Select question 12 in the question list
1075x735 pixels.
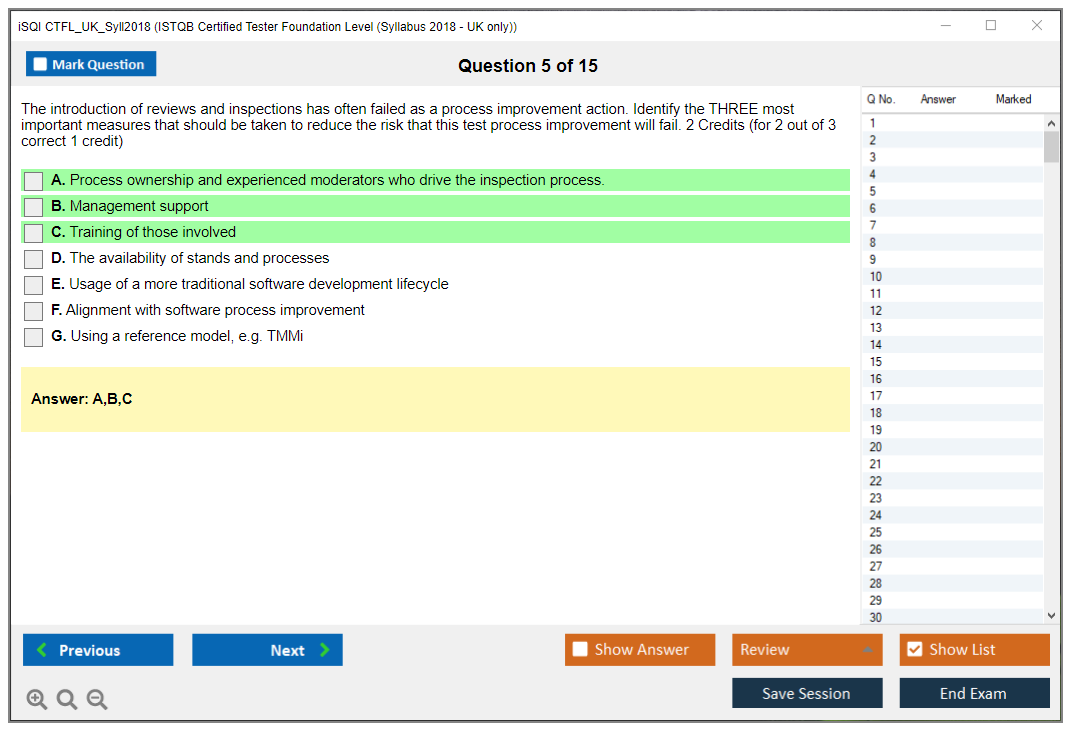[876, 311]
